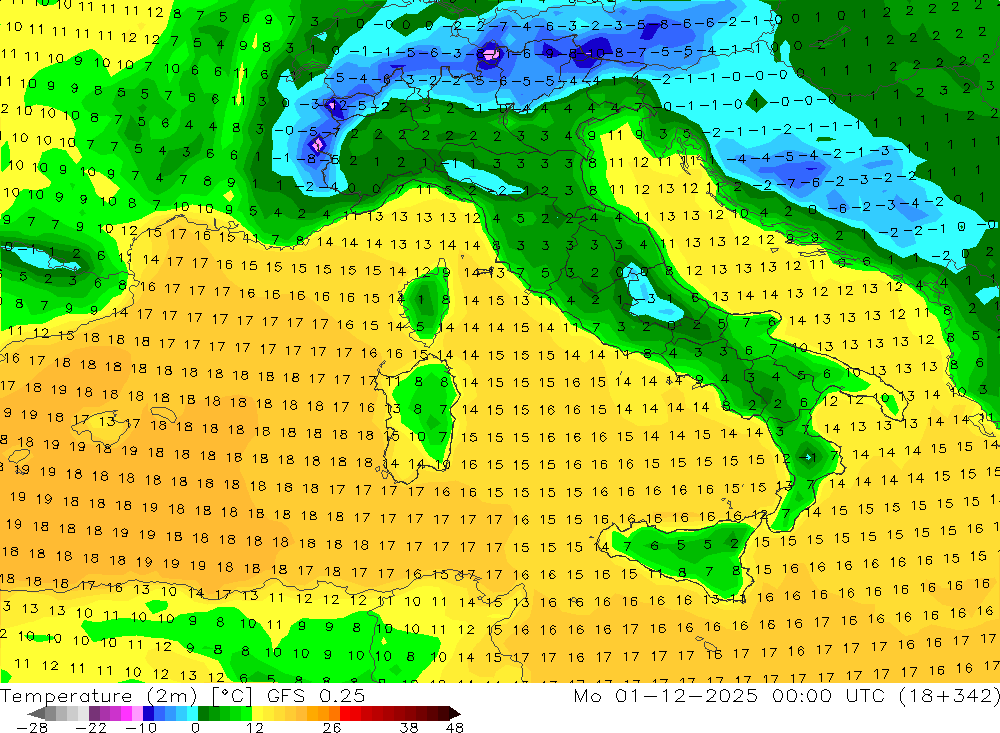Click the dark right arrow of the legend

click(455, 713)
